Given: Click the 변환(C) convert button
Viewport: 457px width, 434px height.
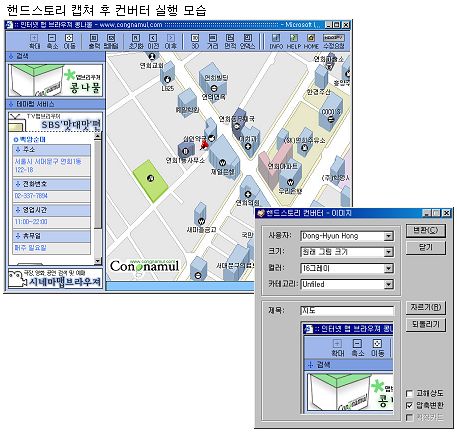Looking at the screenshot, I should (426, 231).
